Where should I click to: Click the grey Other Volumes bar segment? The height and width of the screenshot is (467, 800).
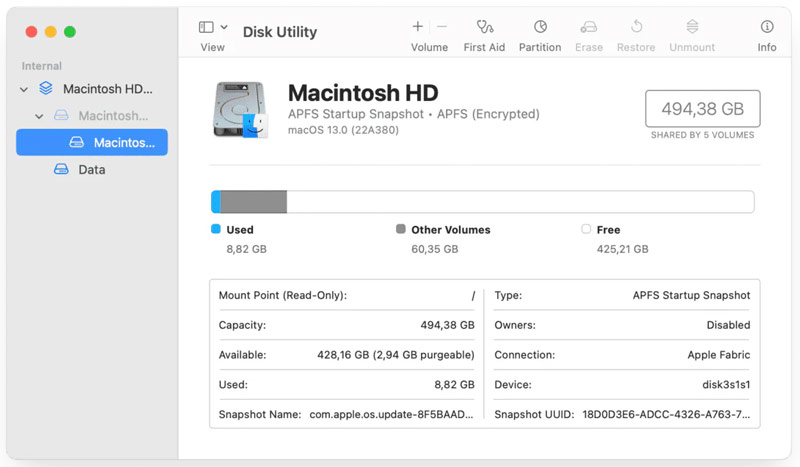[x=254, y=202]
